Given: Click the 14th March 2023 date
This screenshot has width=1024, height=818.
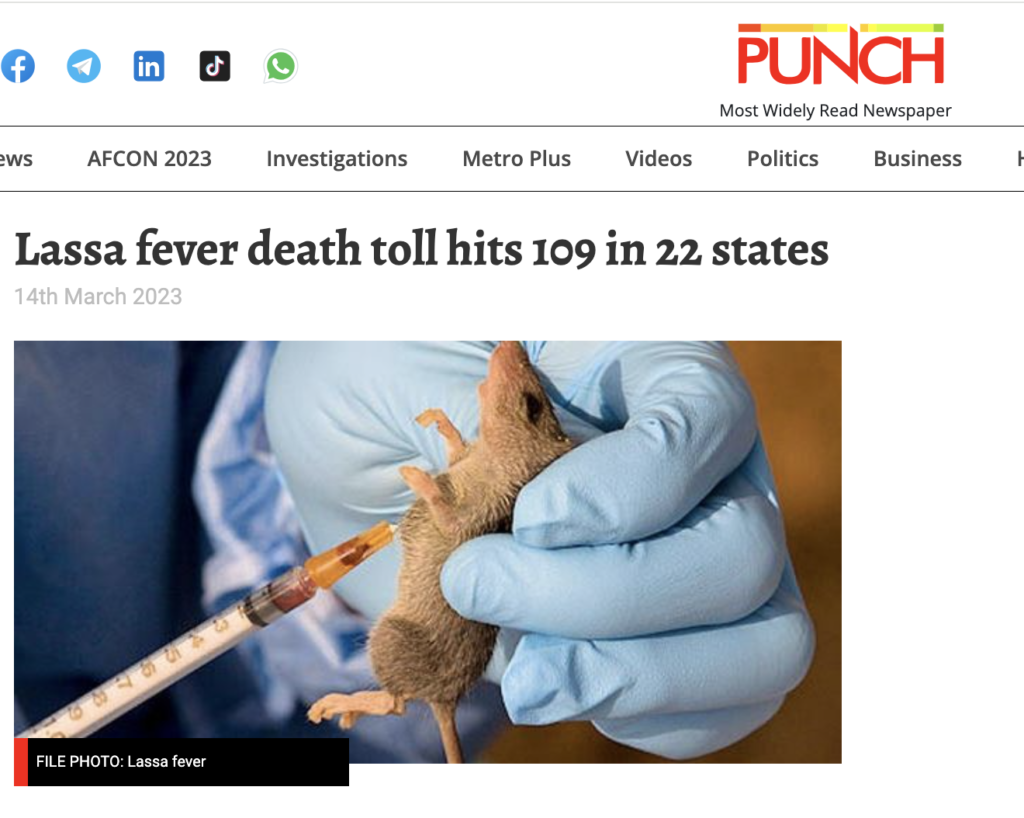Looking at the screenshot, I should (x=98, y=296).
